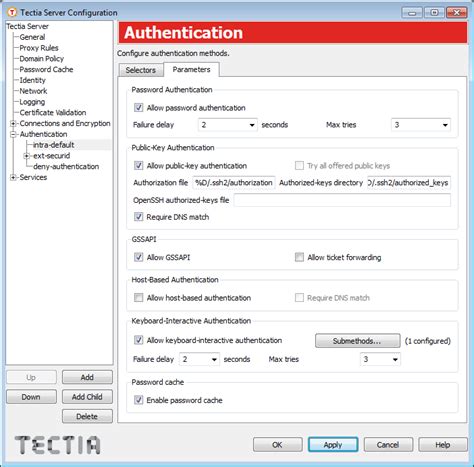Viewport: 474px width, 467px height.
Task: Click the Add Child button
Action: (x=87, y=397)
